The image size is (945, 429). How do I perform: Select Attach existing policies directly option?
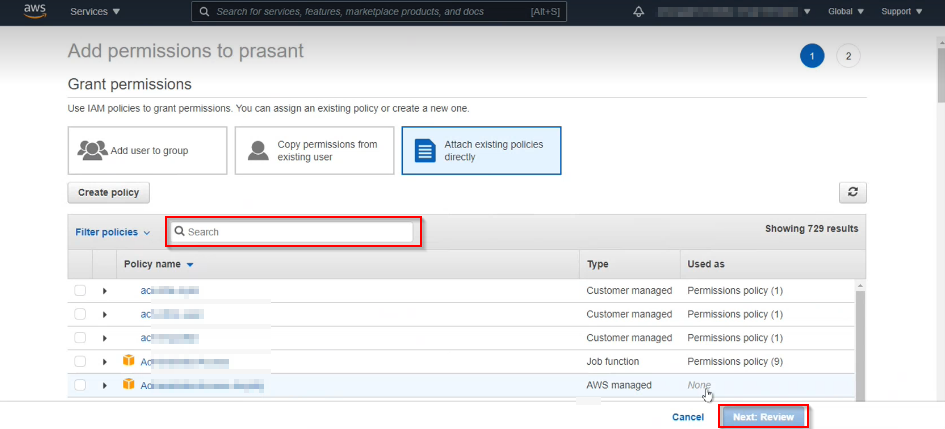482,150
